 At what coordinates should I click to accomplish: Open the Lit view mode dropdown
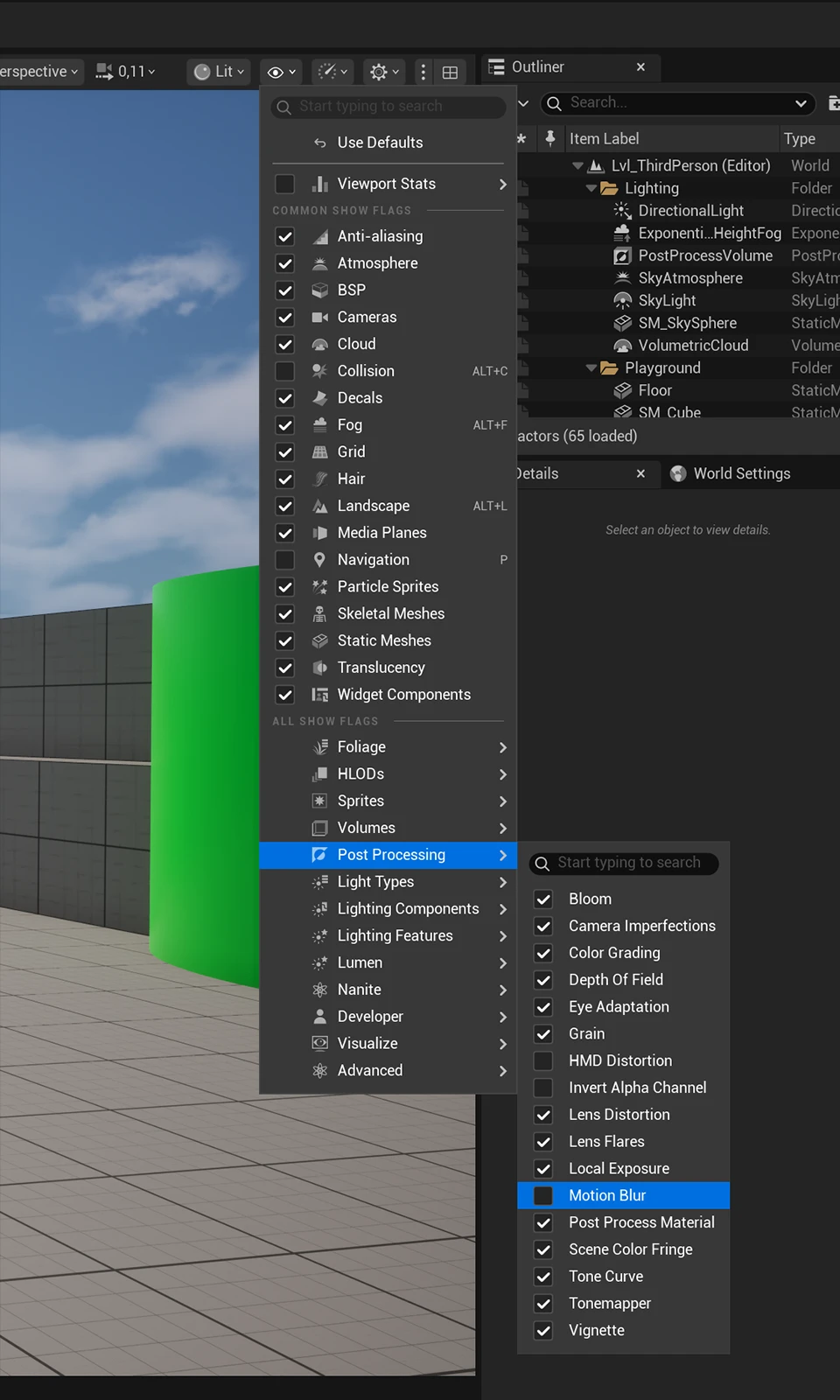219,72
